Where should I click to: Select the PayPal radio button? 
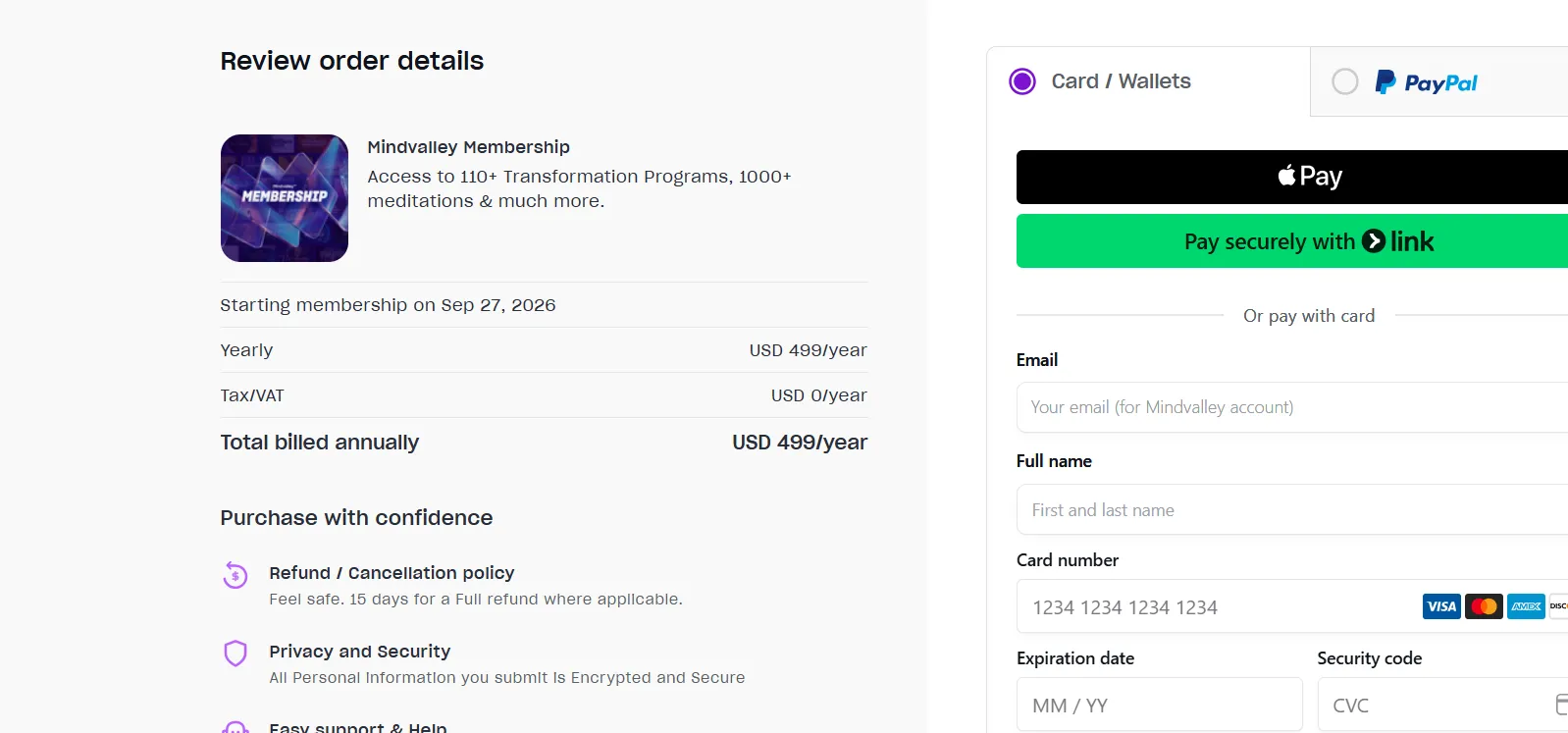pyautogui.click(x=1345, y=81)
